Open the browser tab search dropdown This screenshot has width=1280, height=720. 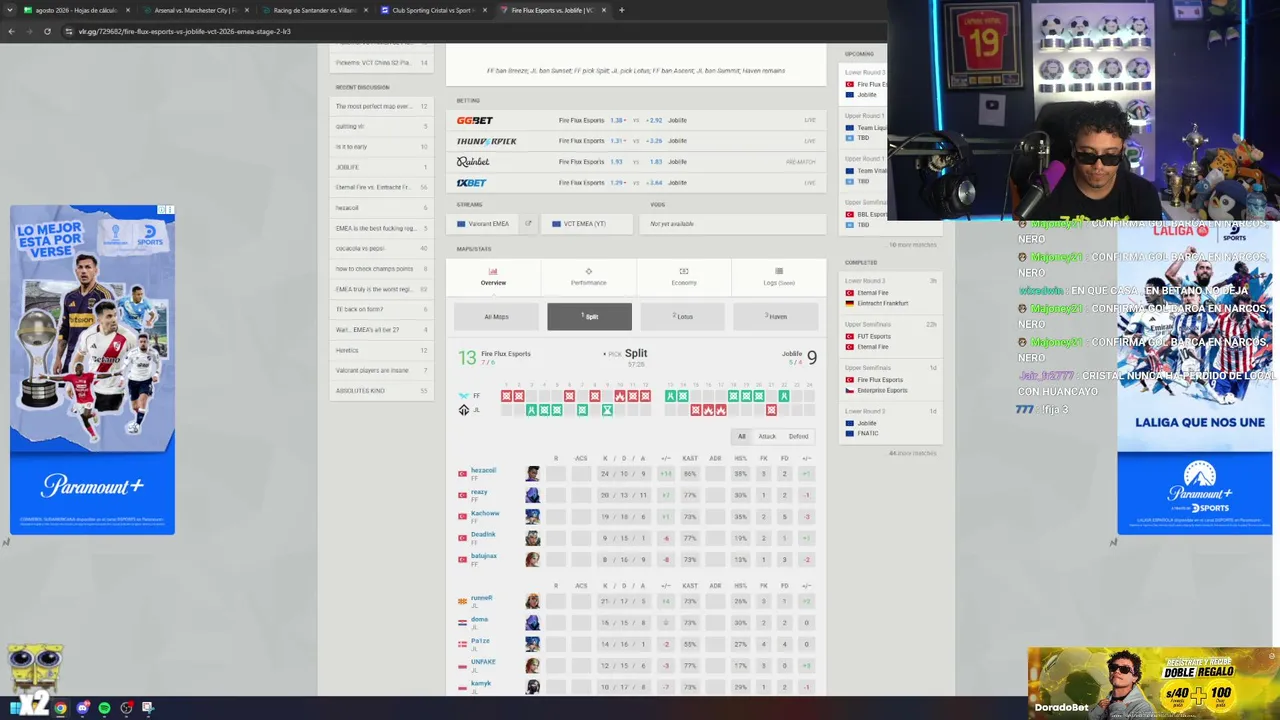pos(10,10)
